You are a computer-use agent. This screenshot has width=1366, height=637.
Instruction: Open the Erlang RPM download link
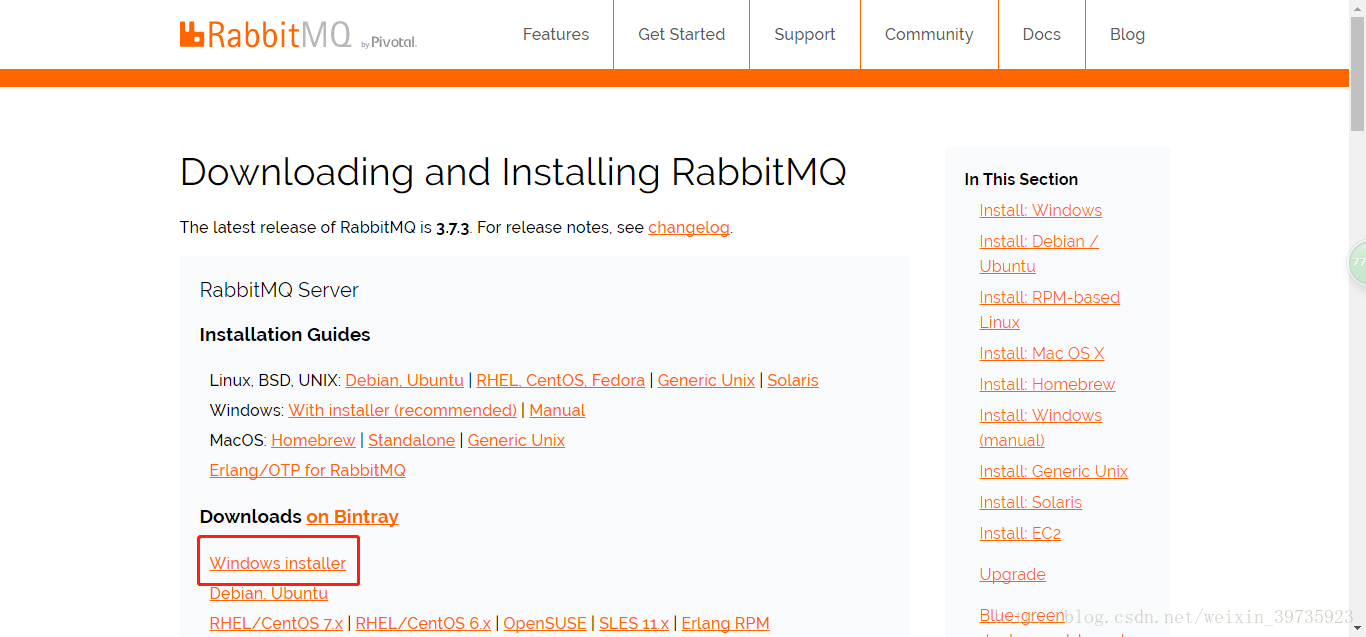(x=725, y=623)
